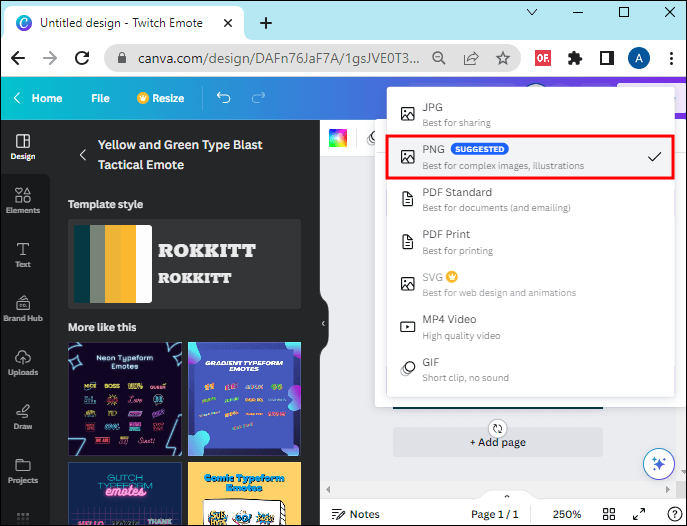Open grid view of pages
This screenshot has width=687, height=526.
(x=609, y=514)
